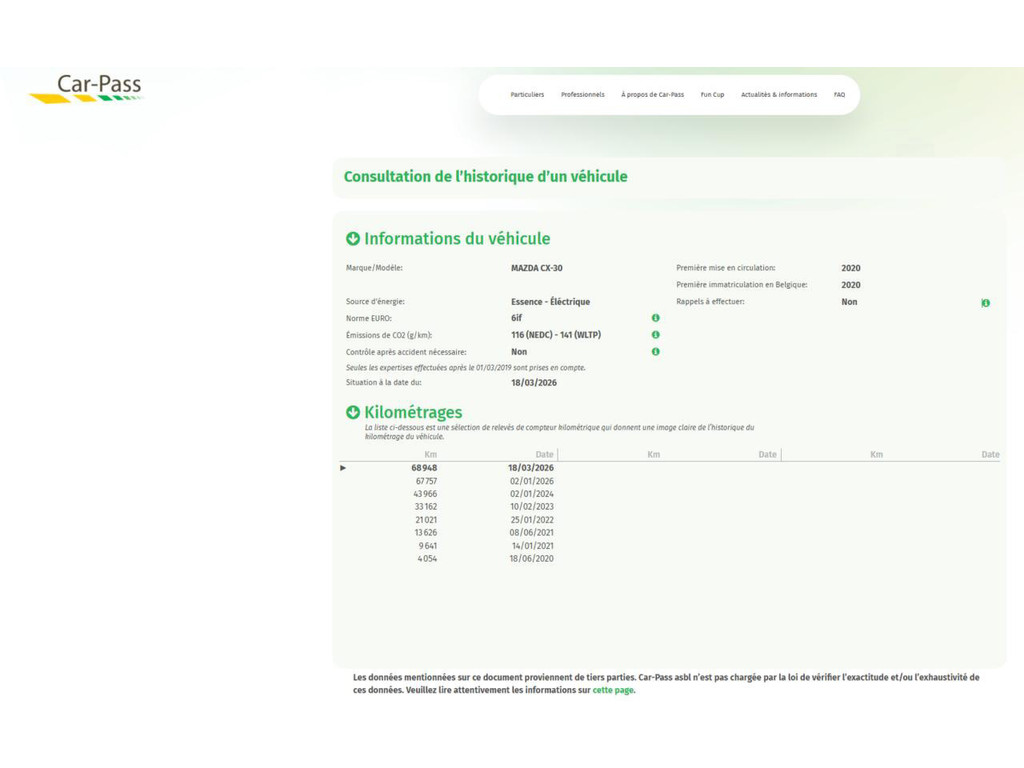Image resolution: width=1024 pixels, height=768 pixels.
Task: Collapse the Kilométrages section
Action: [353, 412]
